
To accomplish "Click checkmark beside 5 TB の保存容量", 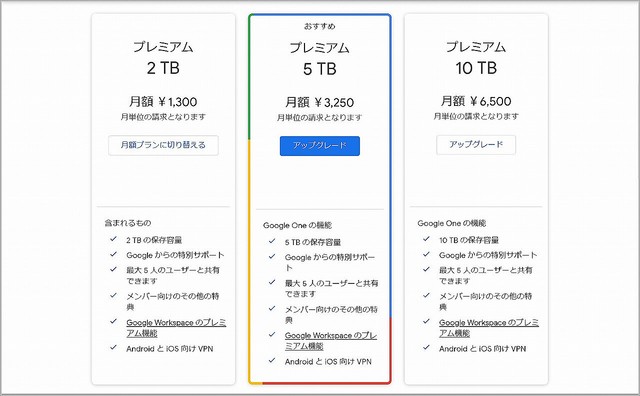I will (272, 241).
